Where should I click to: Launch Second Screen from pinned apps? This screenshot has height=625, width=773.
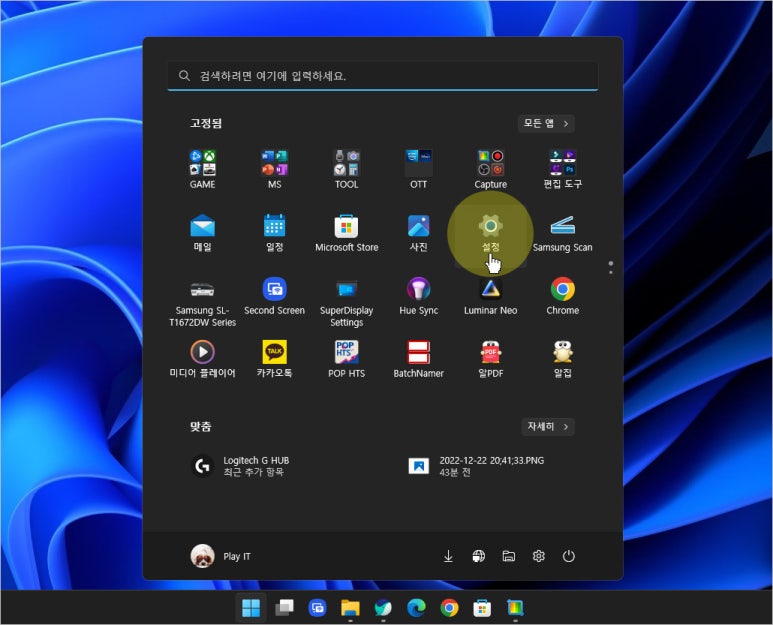coord(275,296)
